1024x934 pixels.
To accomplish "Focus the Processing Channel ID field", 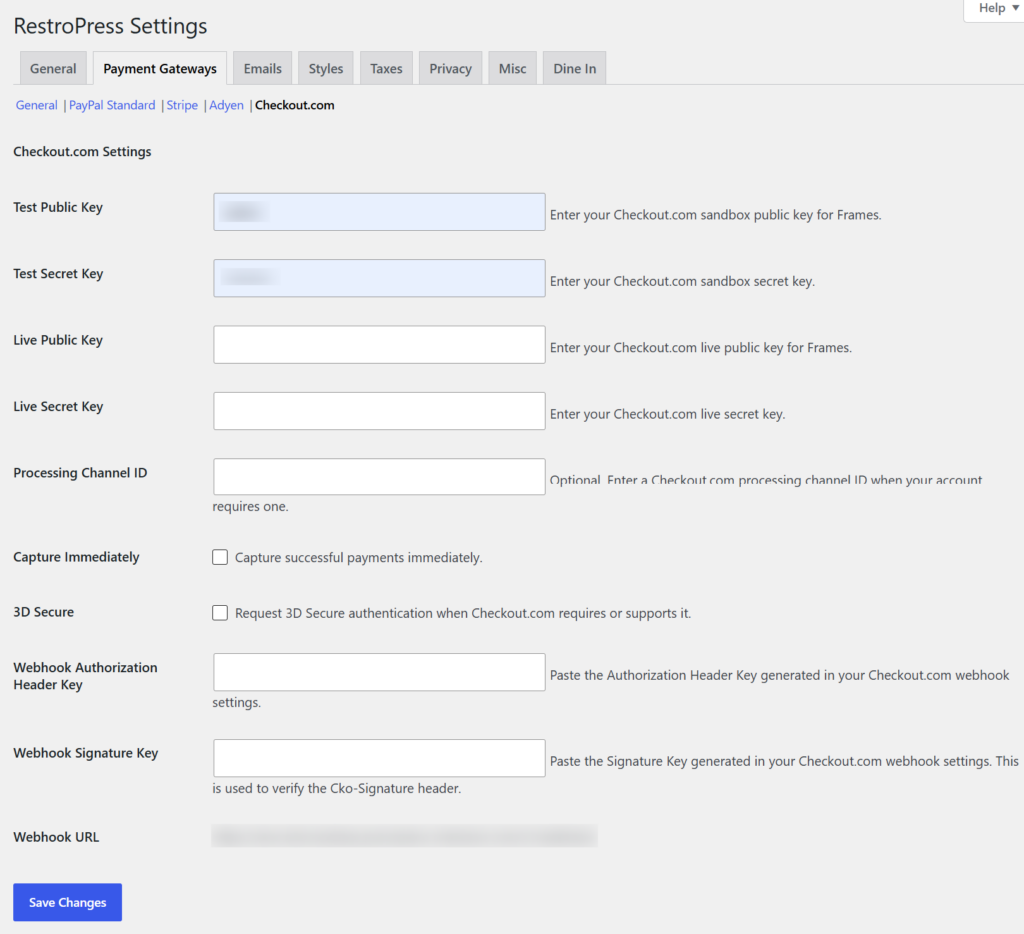I will [x=379, y=477].
